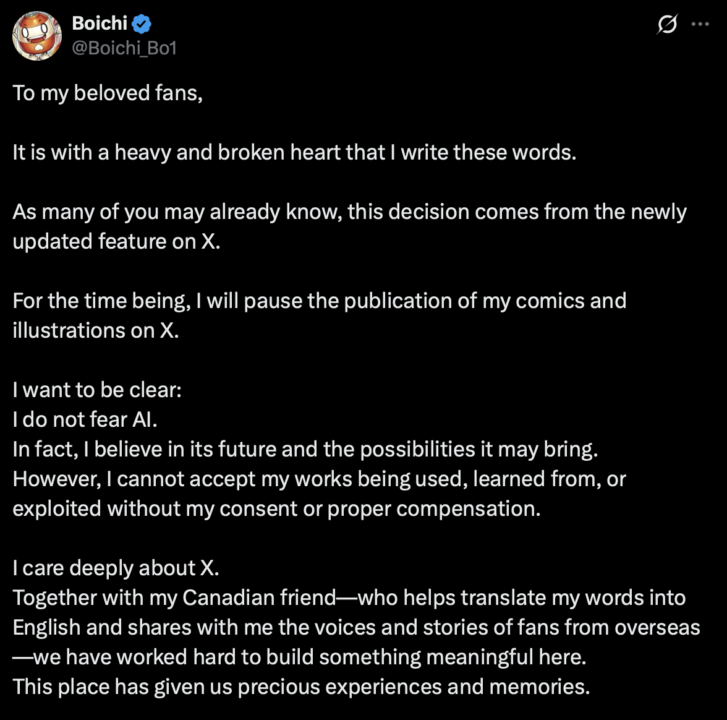Image resolution: width=727 pixels, height=720 pixels.
Task: Click the 'As many of you may already know' line
Action: (350, 211)
